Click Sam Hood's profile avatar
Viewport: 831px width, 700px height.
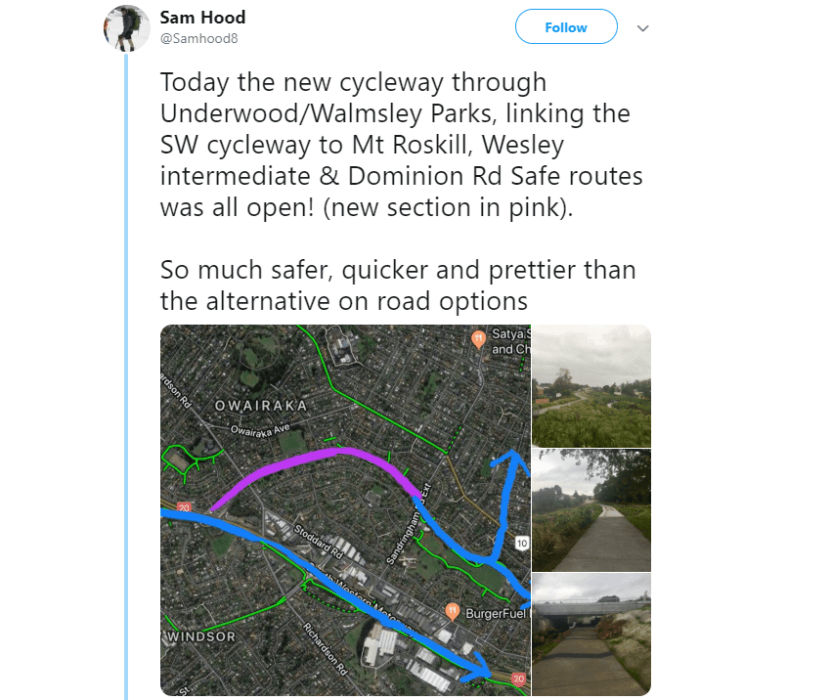(127, 28)
